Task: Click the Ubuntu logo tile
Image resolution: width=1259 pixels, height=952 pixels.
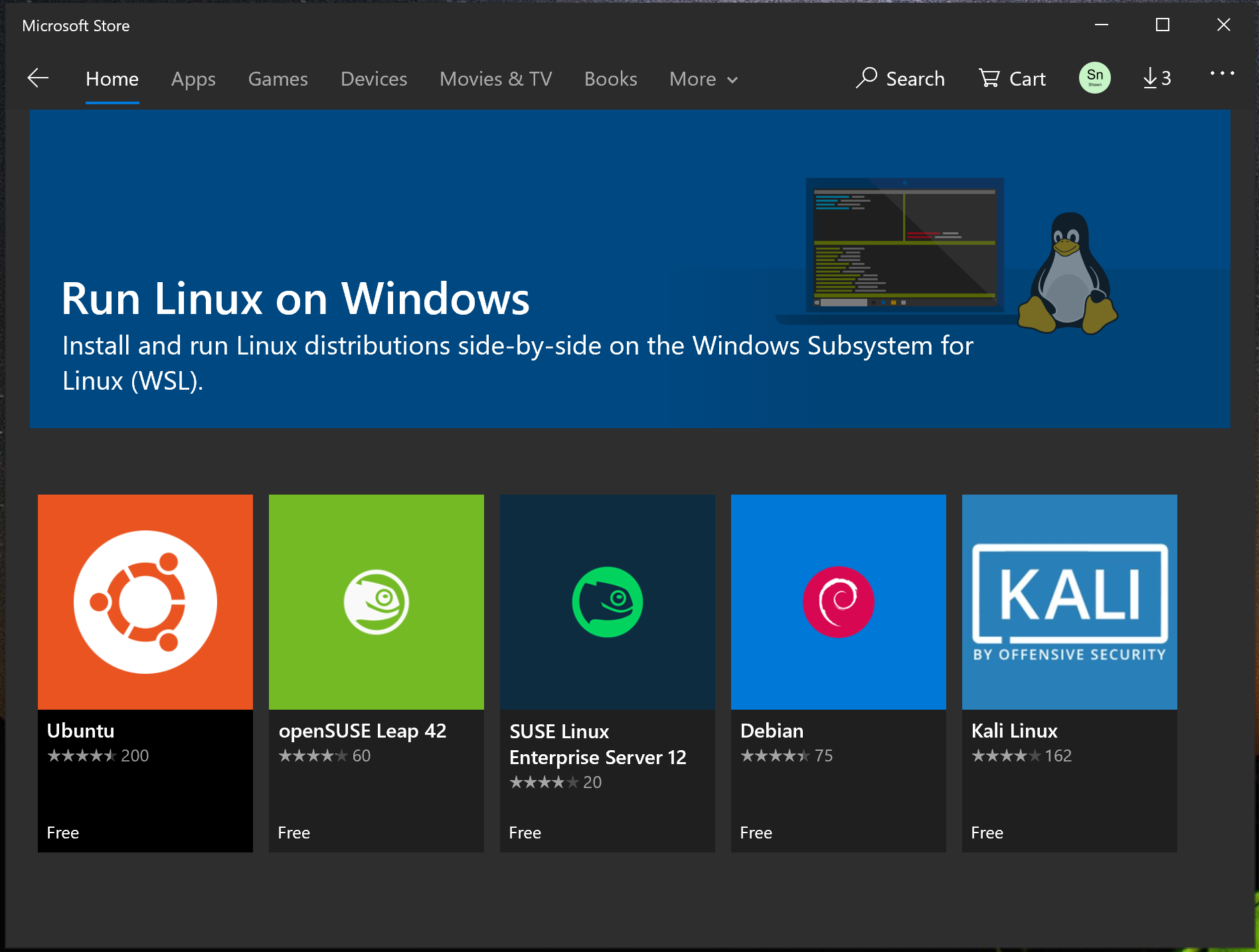Action: (145, 601)
